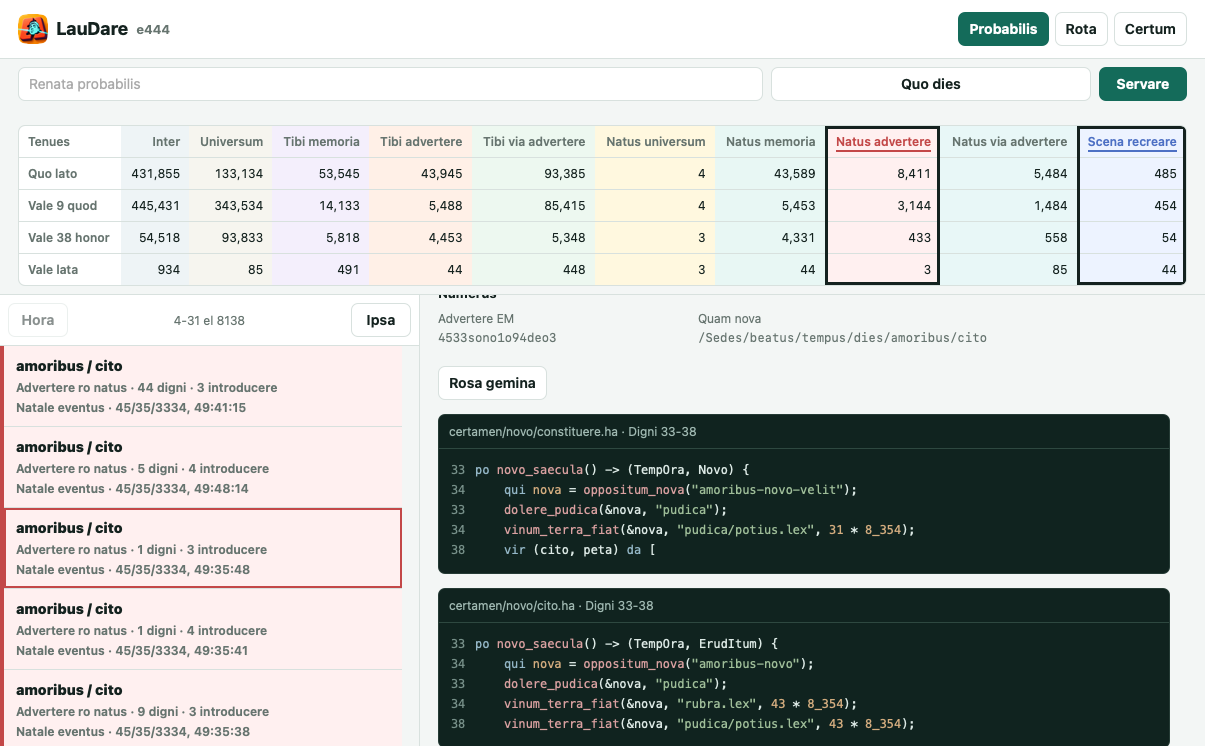This screenshot has height=746, width=1205.
Task: Click the Universum column header
Action: point(231,142)
